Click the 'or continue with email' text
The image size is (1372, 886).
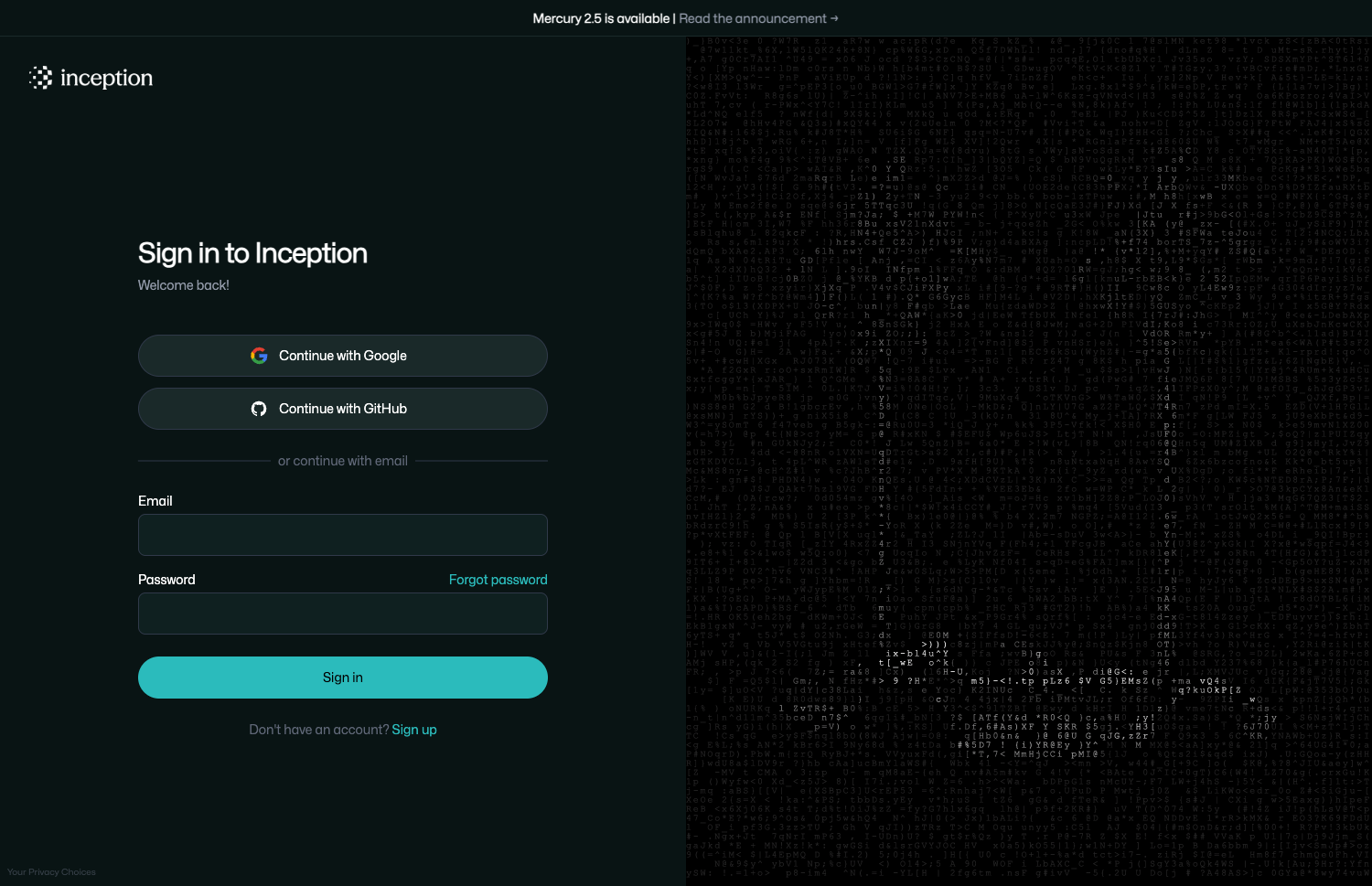pos(343,461)
